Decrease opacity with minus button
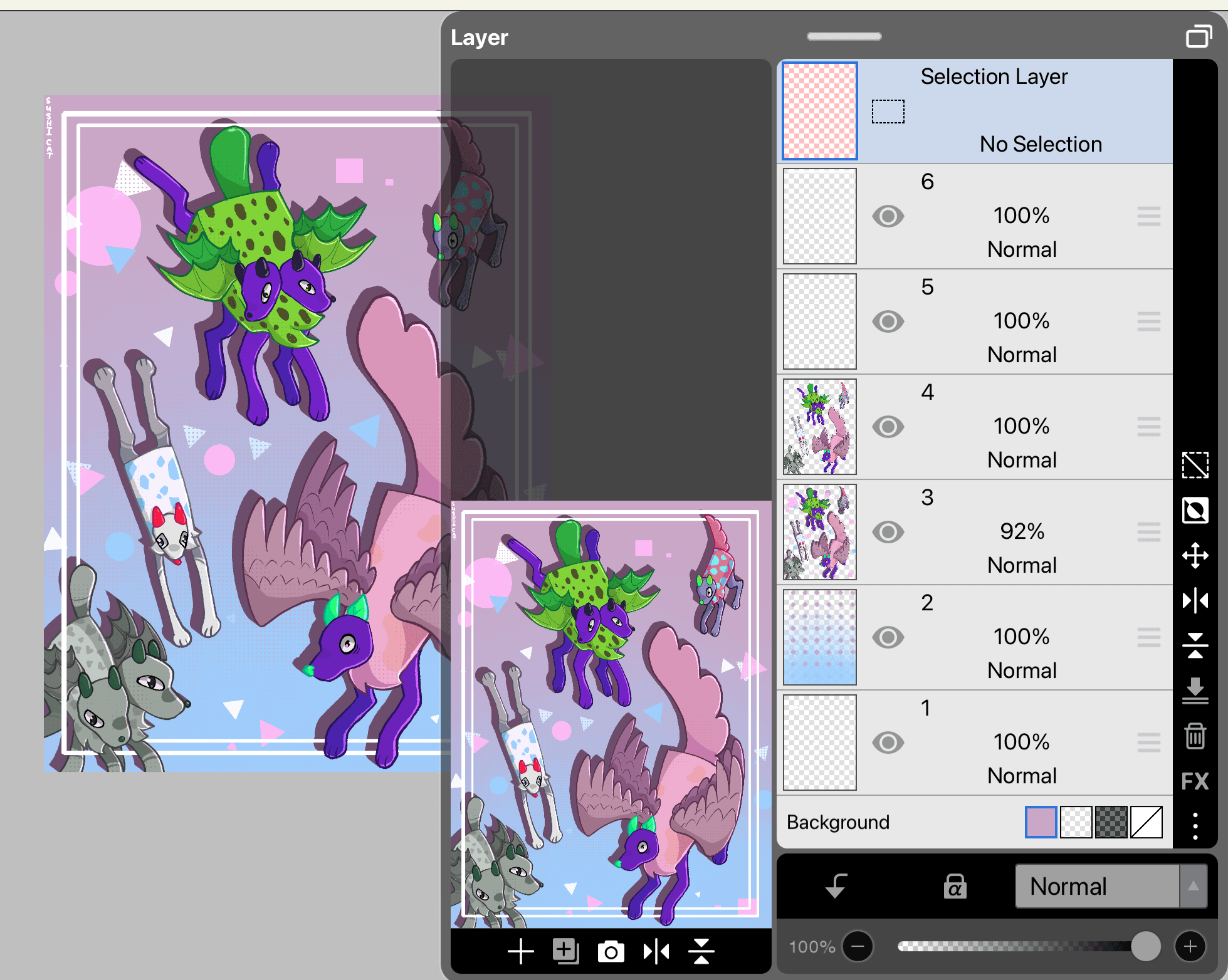The width and height of the screenshot is (1228, 980). coord(858,946)
